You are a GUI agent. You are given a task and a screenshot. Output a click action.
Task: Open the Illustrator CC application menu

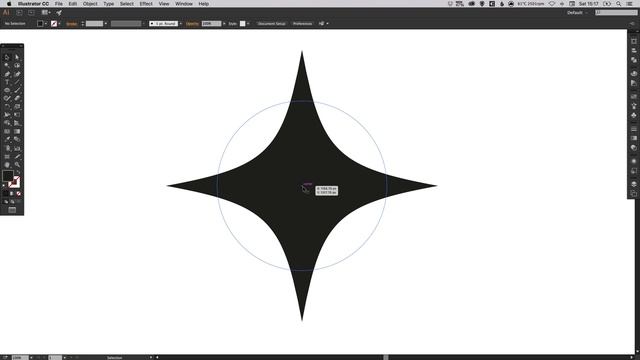tap(33, 4)
